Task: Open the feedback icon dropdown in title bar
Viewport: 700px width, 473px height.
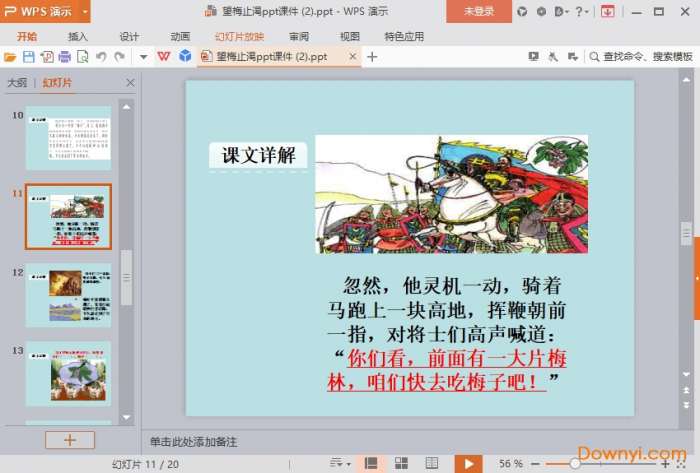Action: 561,12
